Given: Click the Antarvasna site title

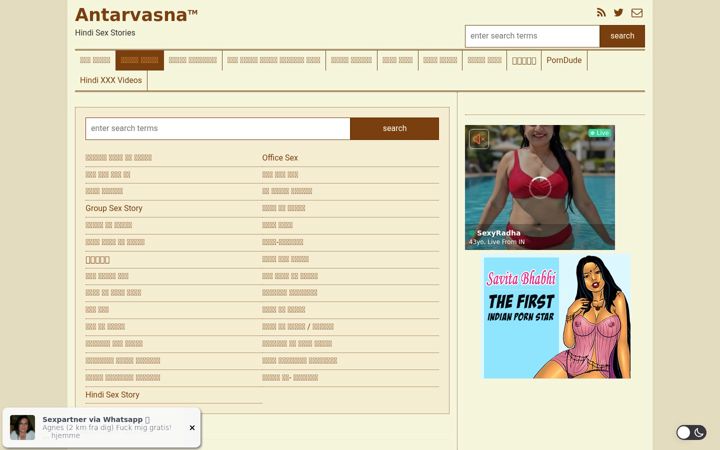Looking at the screenshot, I should (x=136, y=15).
